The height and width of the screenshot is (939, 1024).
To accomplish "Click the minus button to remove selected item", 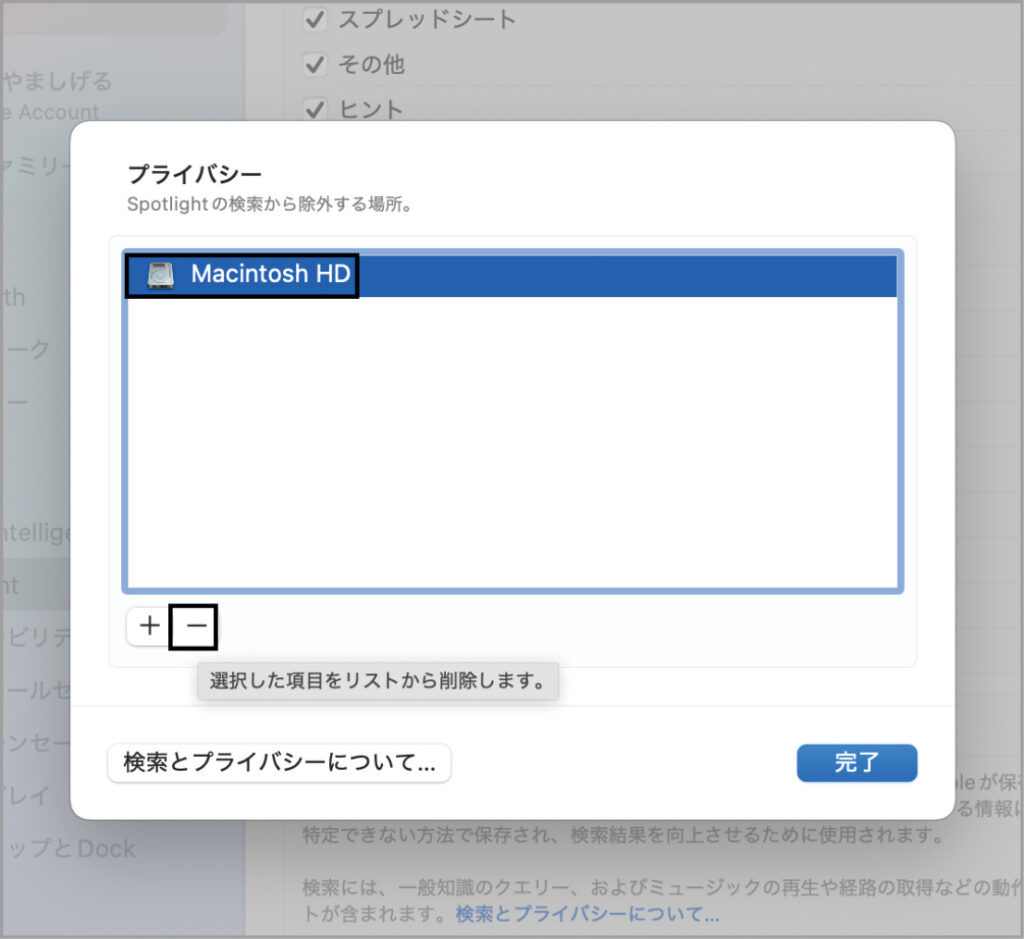I will click(194, 626).
